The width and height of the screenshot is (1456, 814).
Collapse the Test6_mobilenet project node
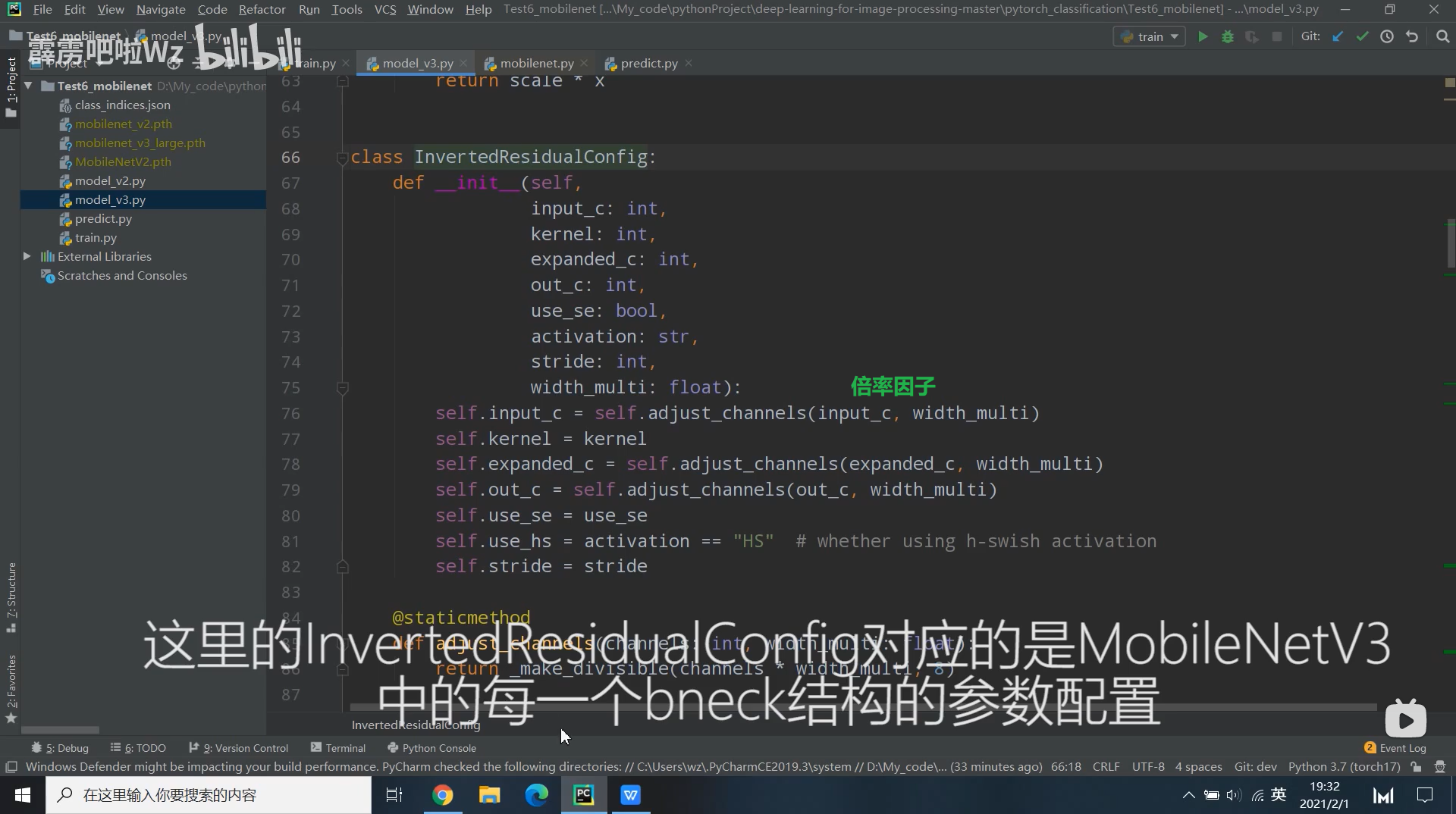28,86
